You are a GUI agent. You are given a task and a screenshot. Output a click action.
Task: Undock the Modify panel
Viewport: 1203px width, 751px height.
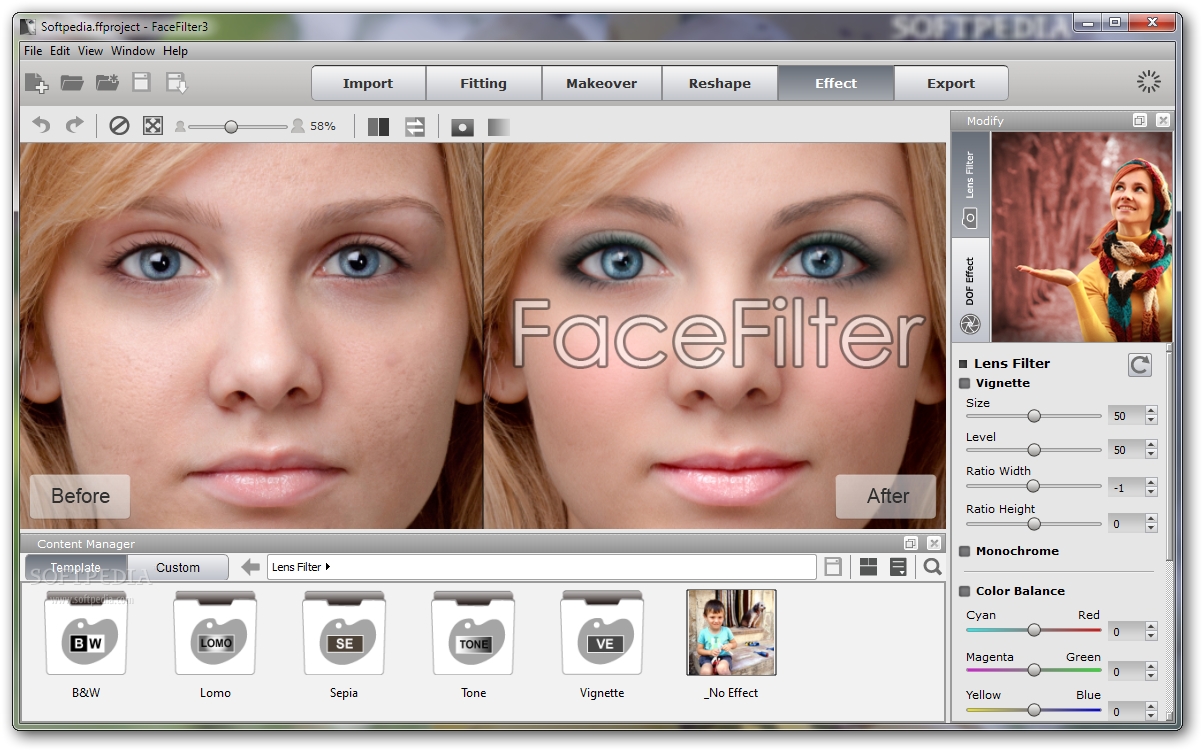coord(1139,120)
